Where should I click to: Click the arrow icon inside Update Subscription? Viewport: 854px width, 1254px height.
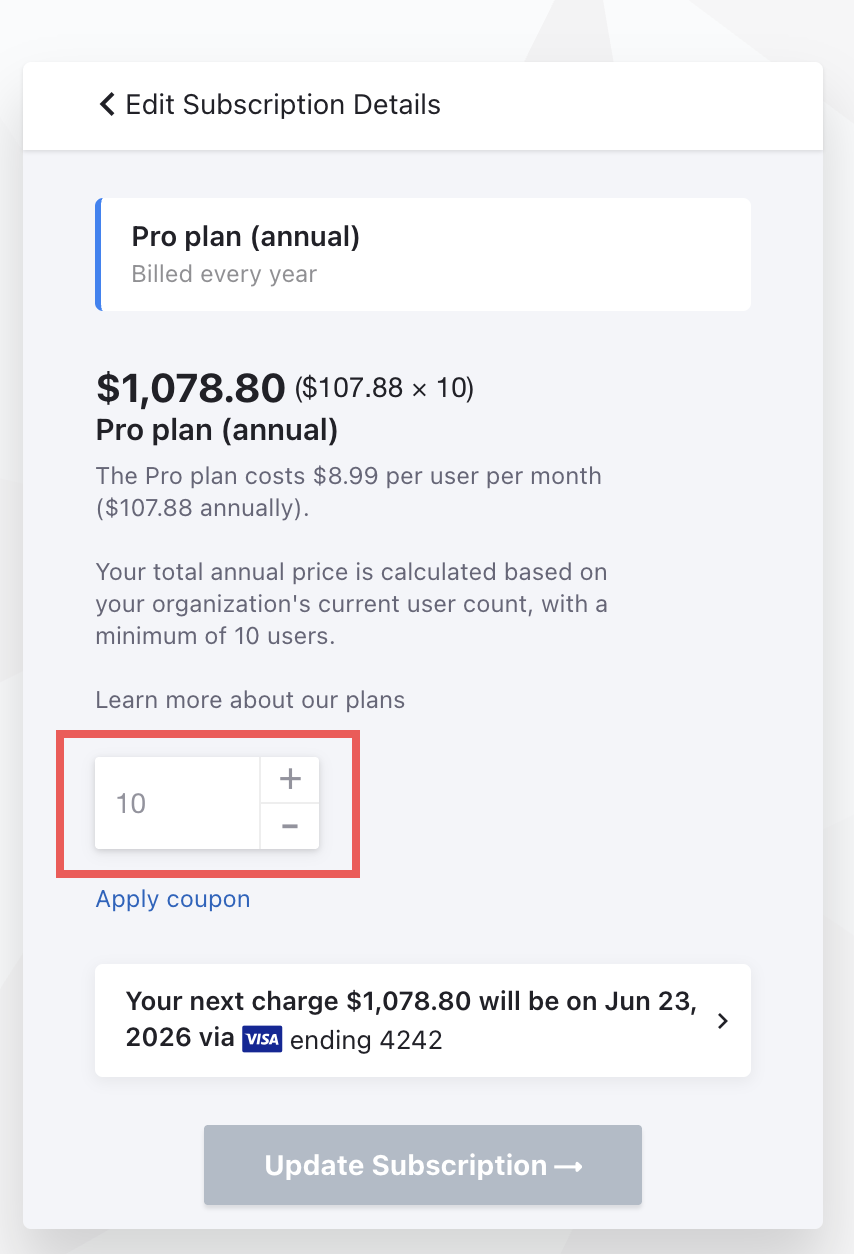point(568,1166)
